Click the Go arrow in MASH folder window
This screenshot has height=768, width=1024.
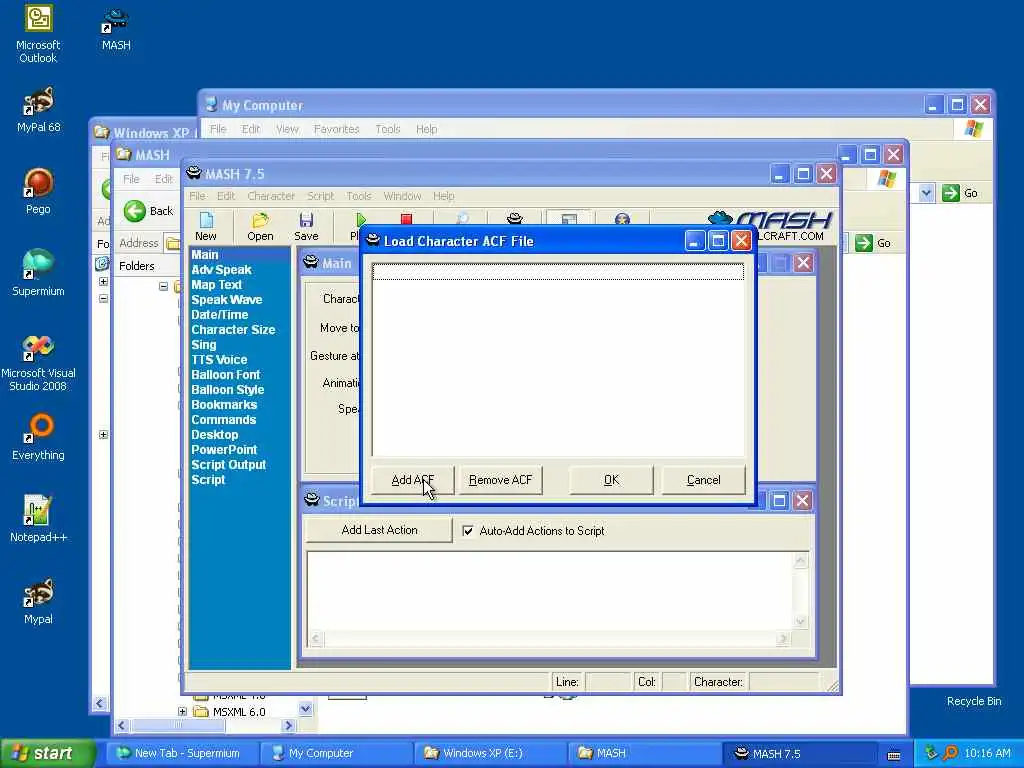(864, 243)
